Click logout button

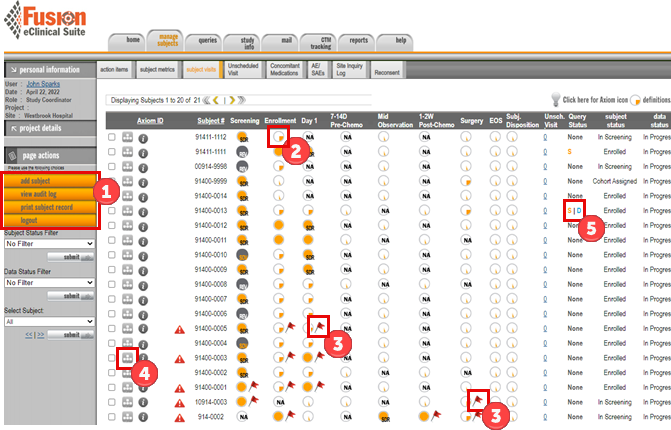pyautogui.click(x=50, y=220)
